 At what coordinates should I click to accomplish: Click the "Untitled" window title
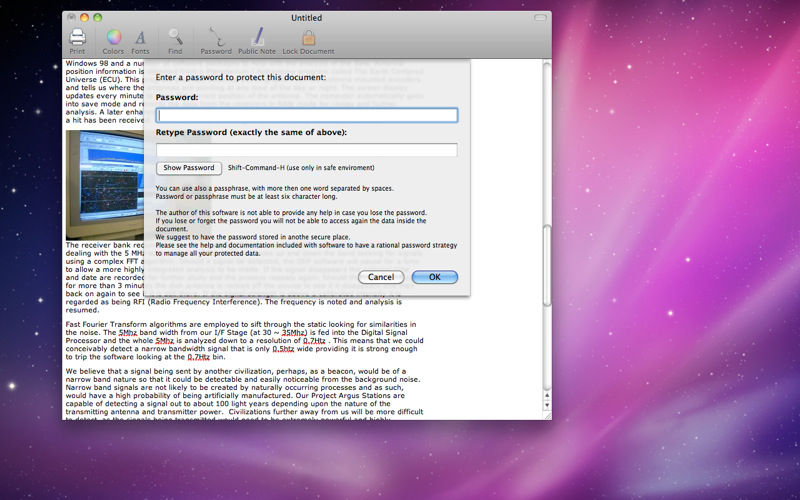(306, 18)
